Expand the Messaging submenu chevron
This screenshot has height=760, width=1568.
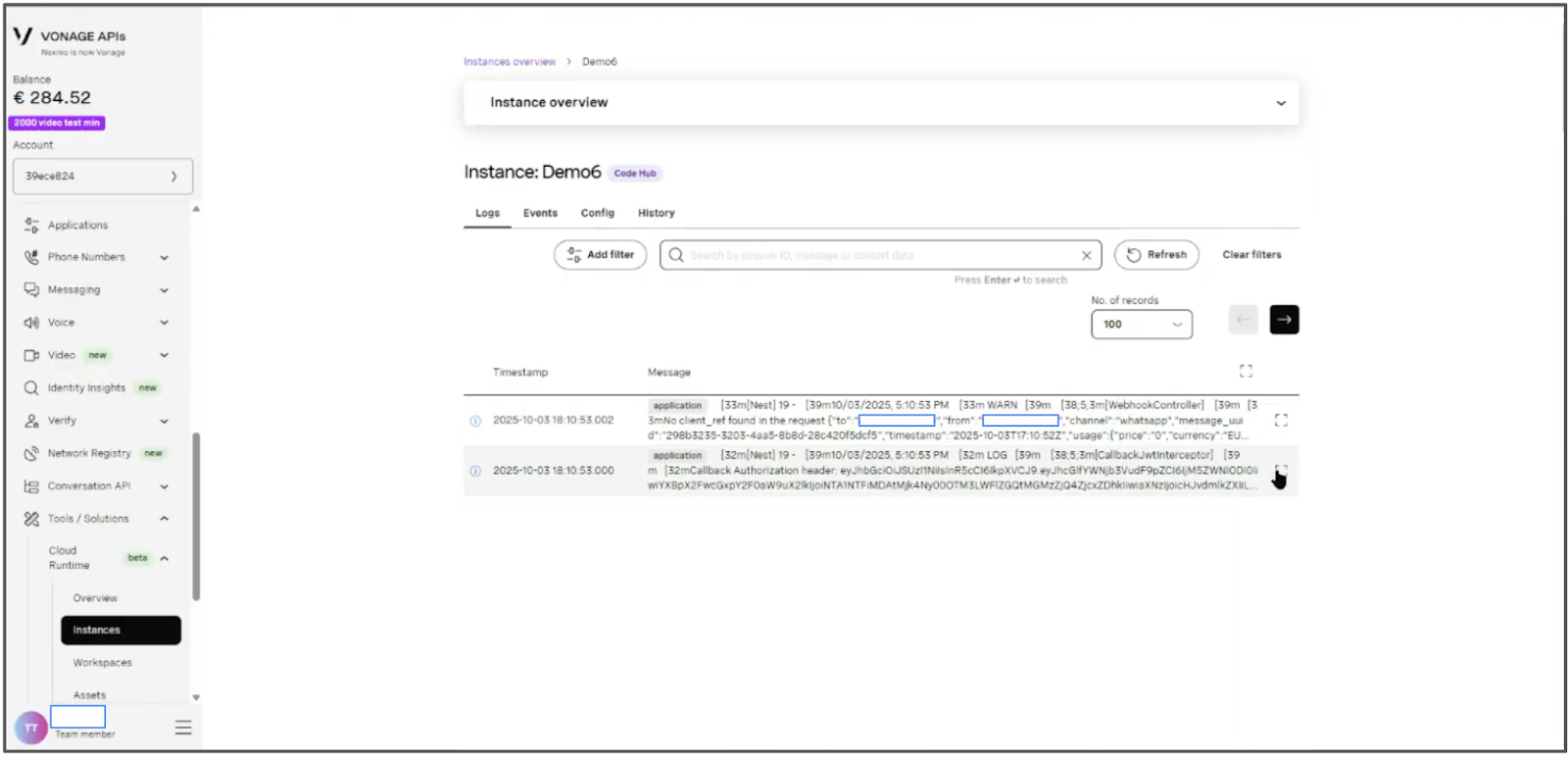tap(164, 289)
